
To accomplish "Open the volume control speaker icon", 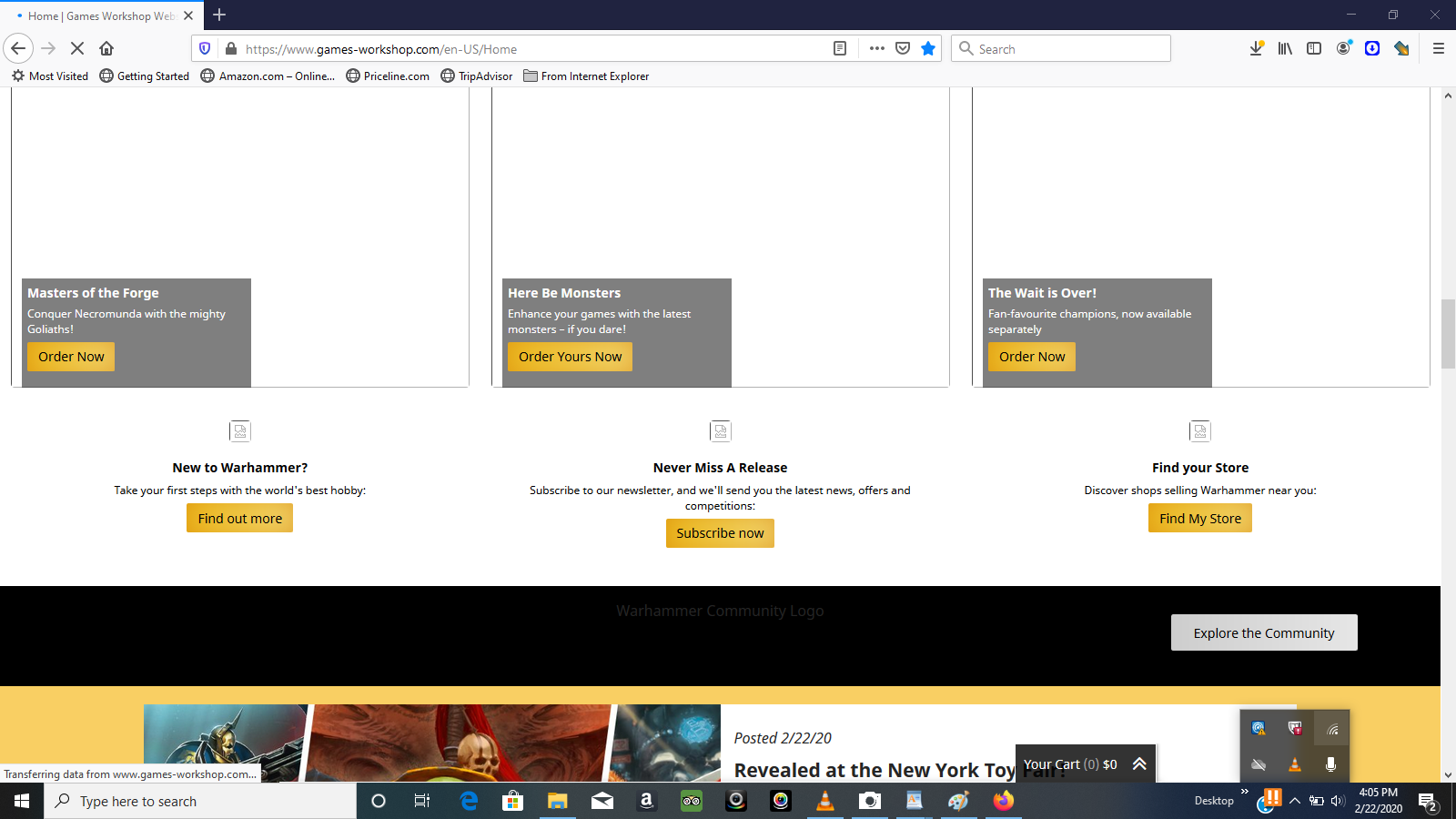I will 1337,801.
